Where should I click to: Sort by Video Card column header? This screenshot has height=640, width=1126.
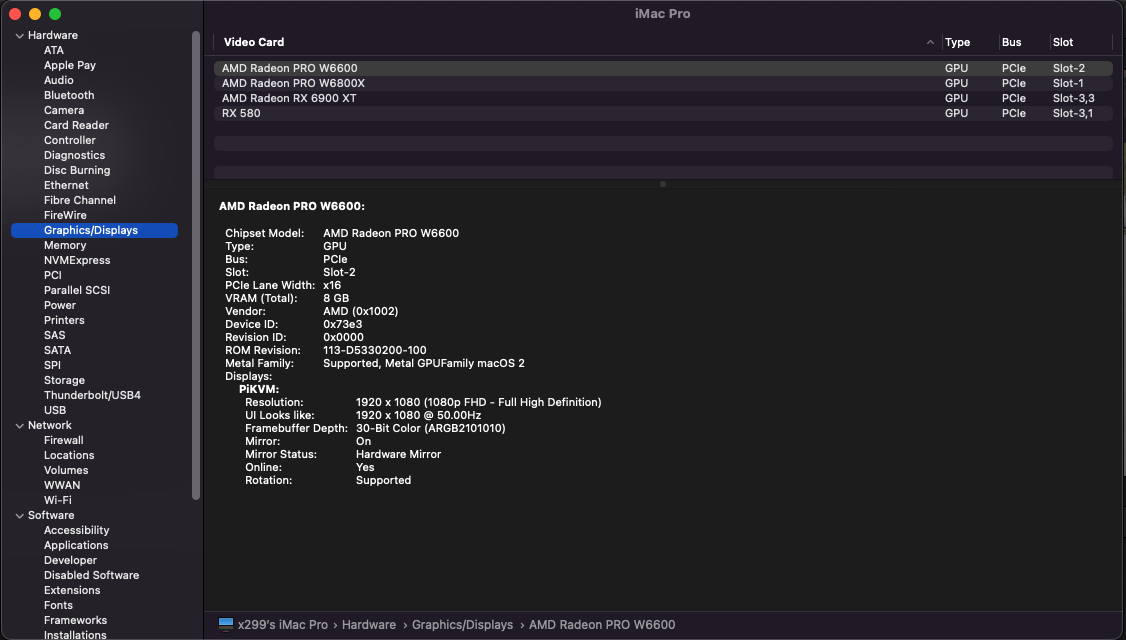254,42
